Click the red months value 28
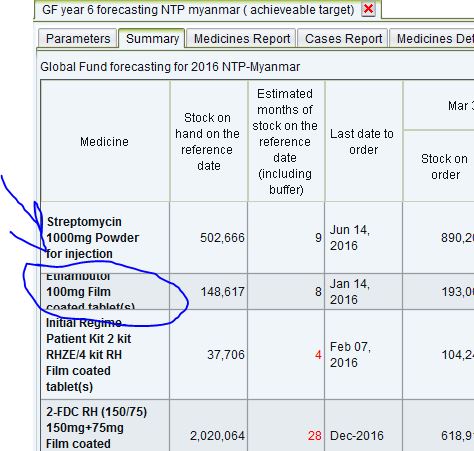Screen dimensions: 474x451 click(315, 436)
